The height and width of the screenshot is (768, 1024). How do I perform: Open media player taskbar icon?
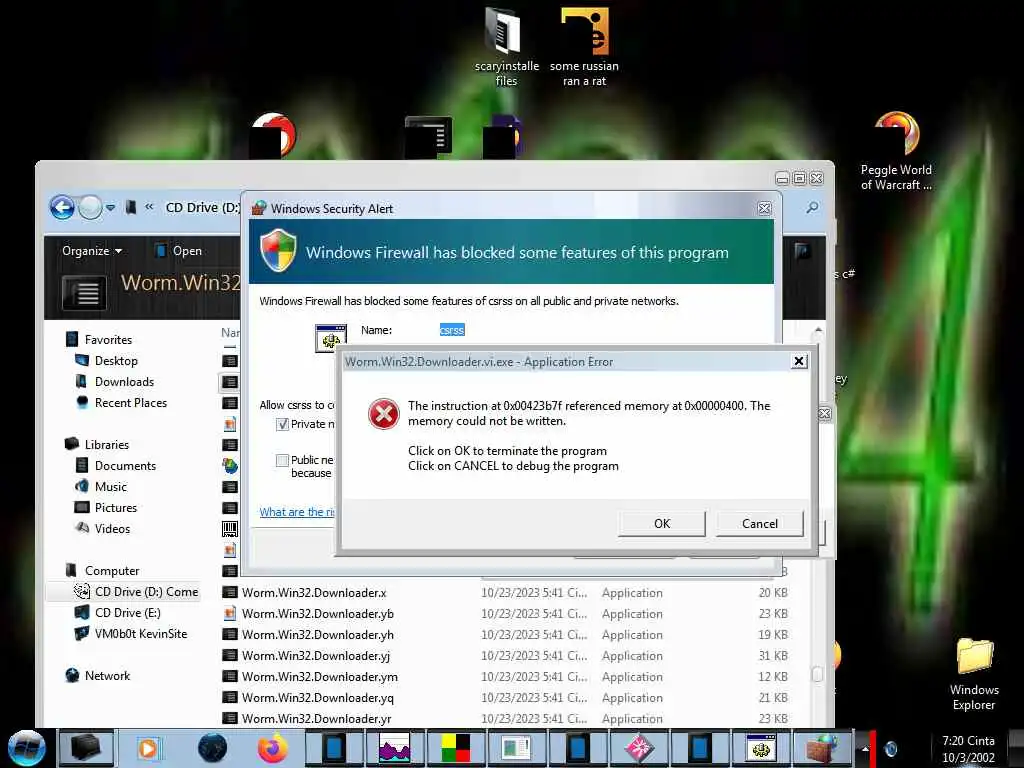click(148, 748)
